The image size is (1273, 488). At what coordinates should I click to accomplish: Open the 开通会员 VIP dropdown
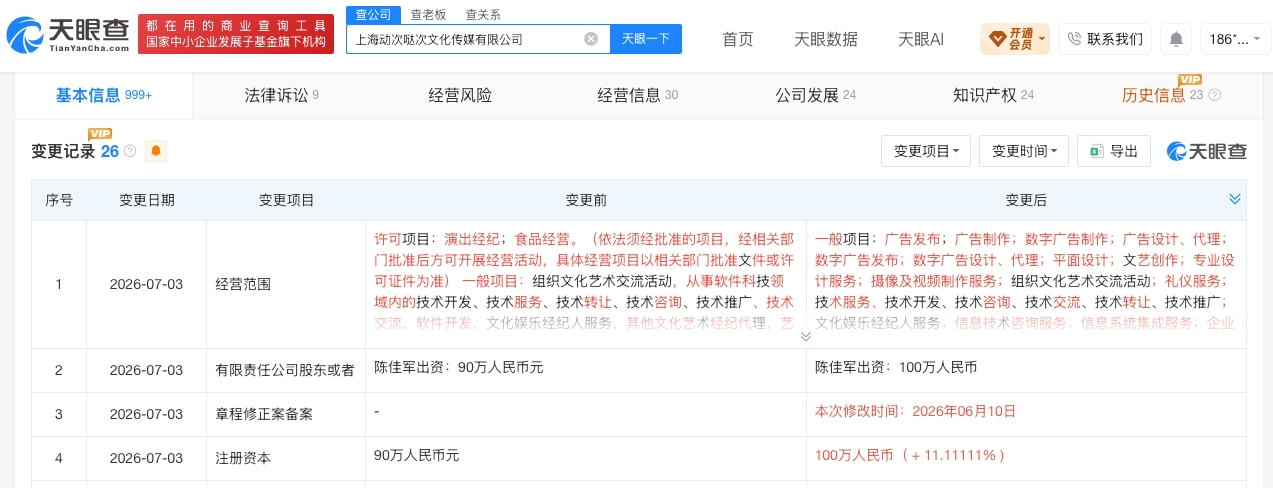(1015, 39)
